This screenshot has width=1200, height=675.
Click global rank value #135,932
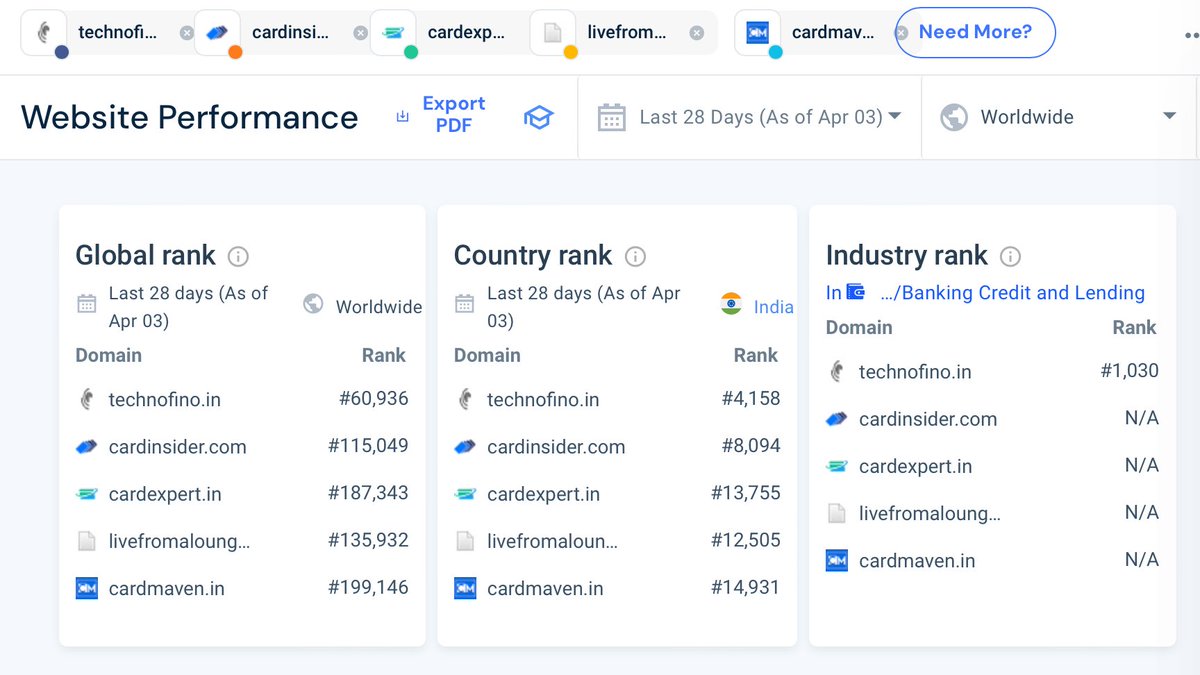click(368, 540)
